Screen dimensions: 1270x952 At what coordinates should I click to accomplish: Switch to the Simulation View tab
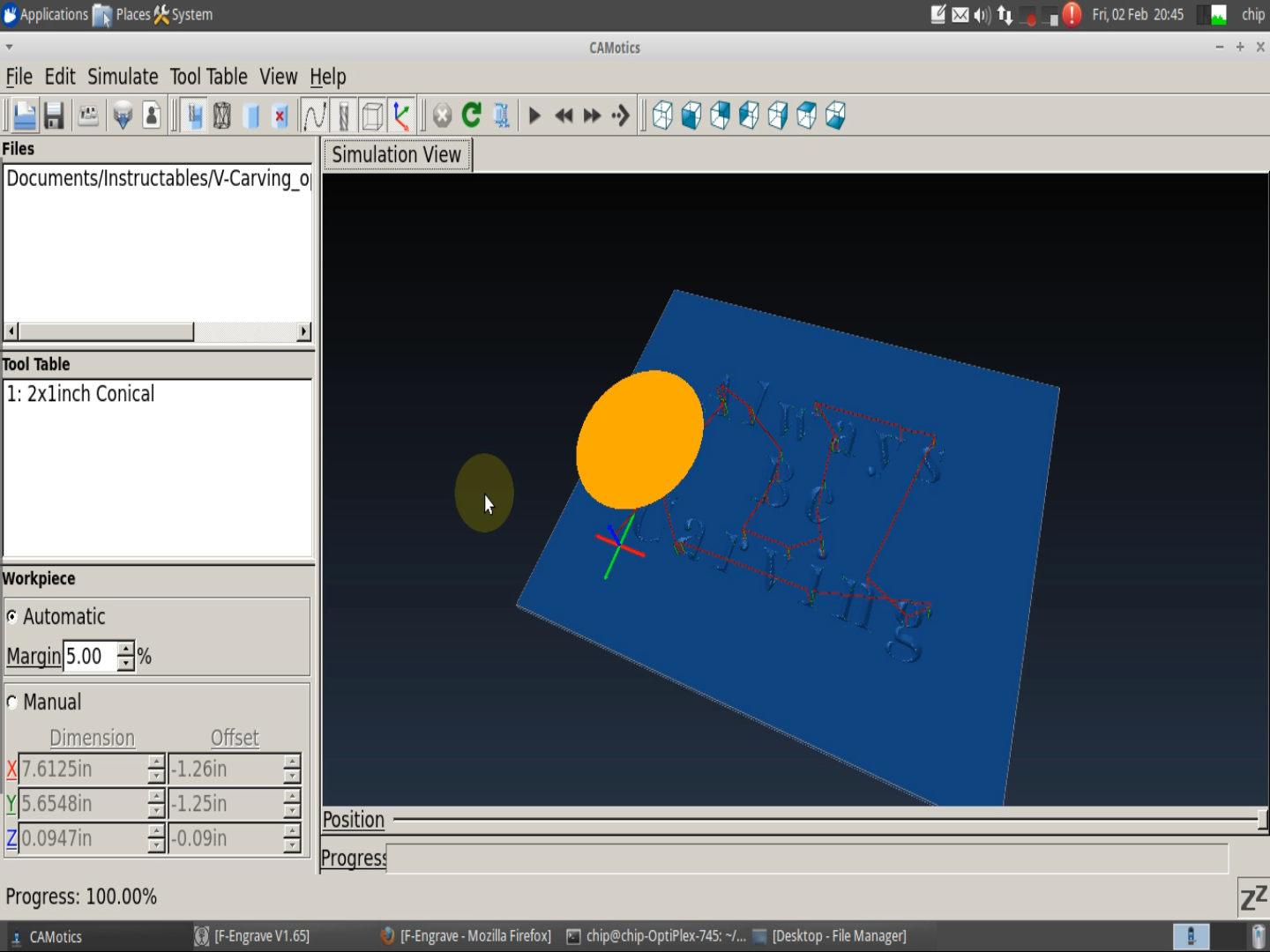(397, 154)
